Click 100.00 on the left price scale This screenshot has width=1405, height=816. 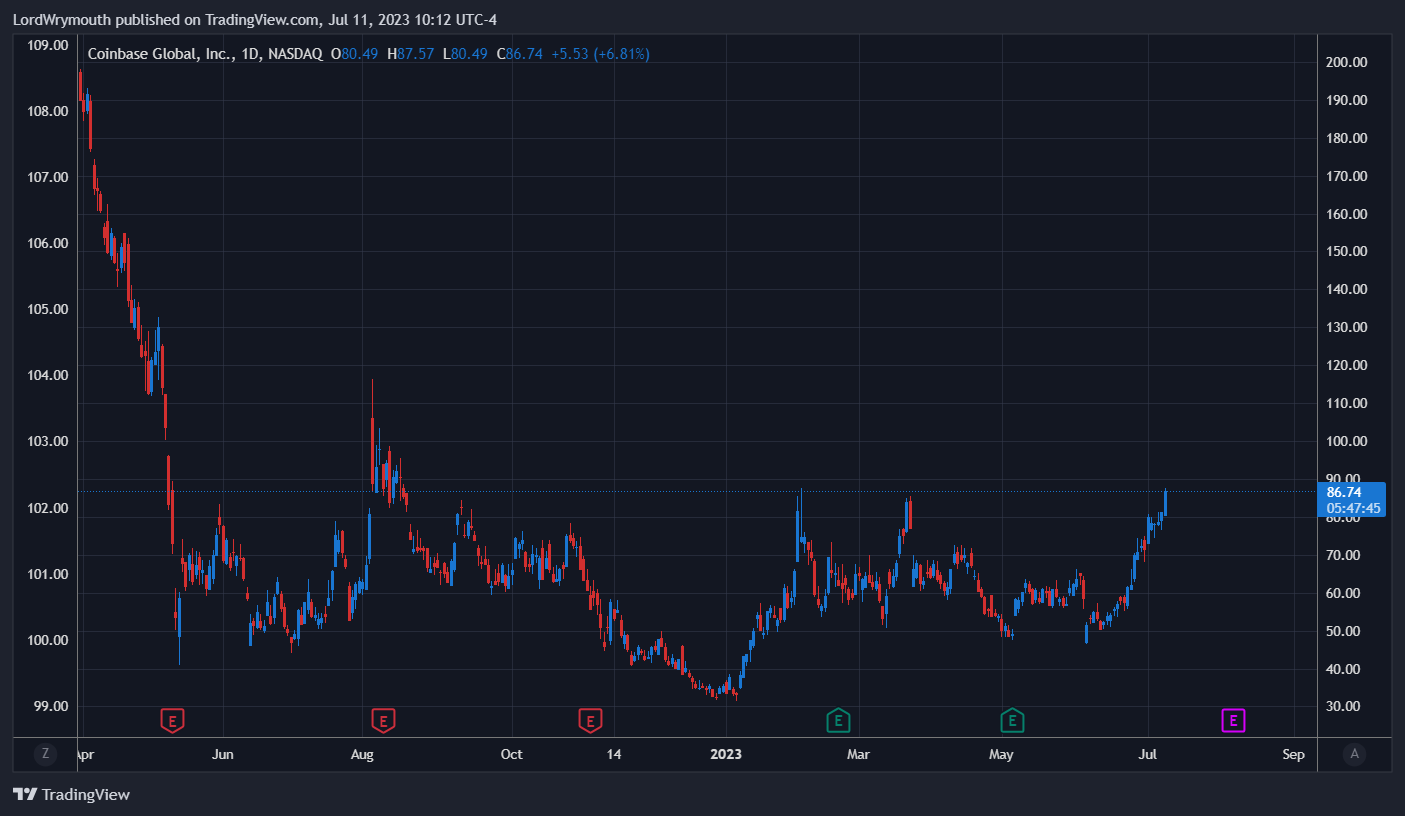pos(50,640)
